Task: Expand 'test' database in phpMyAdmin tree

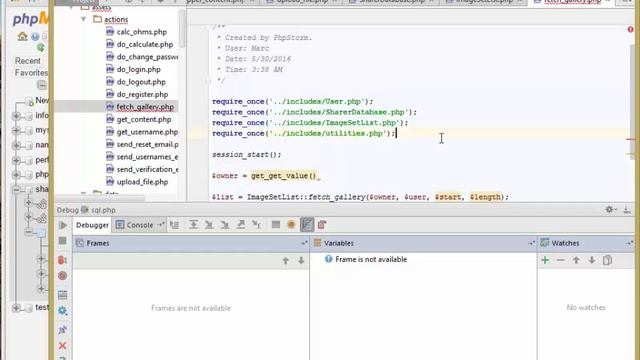Action: [x=16, y=308]
